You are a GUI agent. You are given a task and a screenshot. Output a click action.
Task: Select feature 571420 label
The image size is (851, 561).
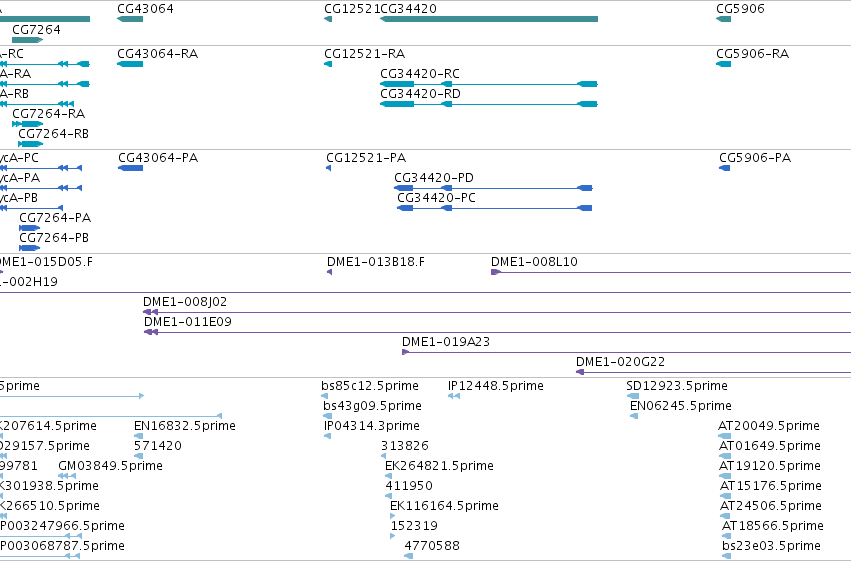tap(158, 447)
